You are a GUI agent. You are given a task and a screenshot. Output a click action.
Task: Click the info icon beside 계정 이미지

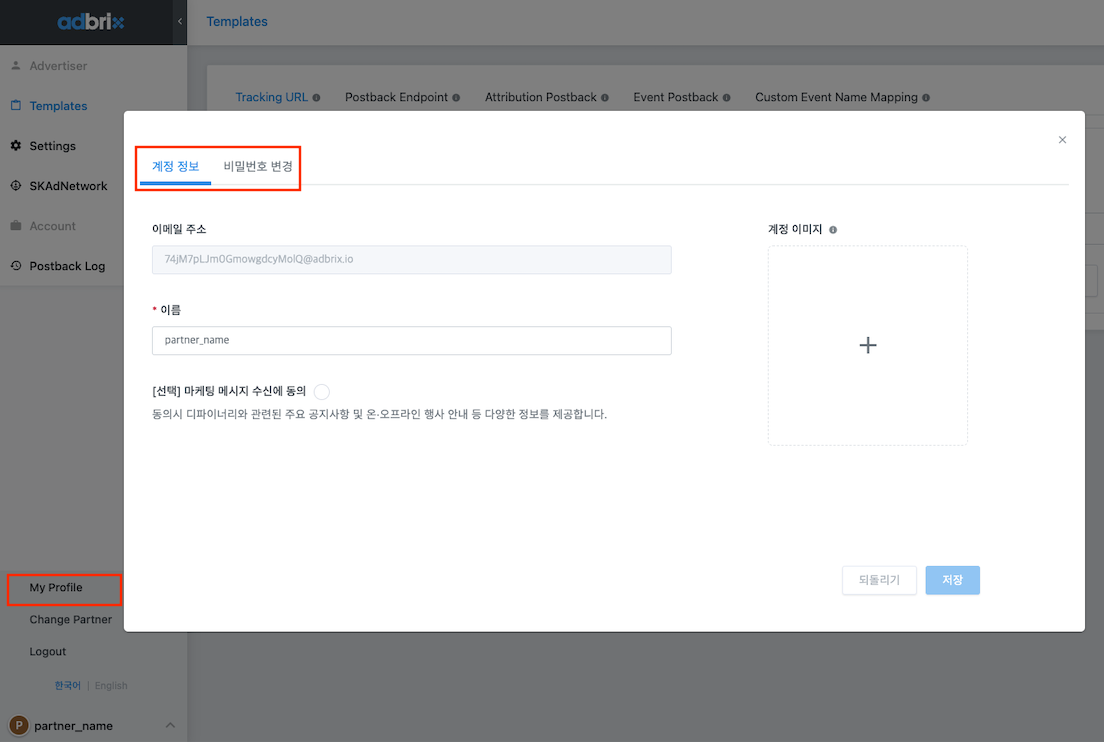(x=833, y=230)
